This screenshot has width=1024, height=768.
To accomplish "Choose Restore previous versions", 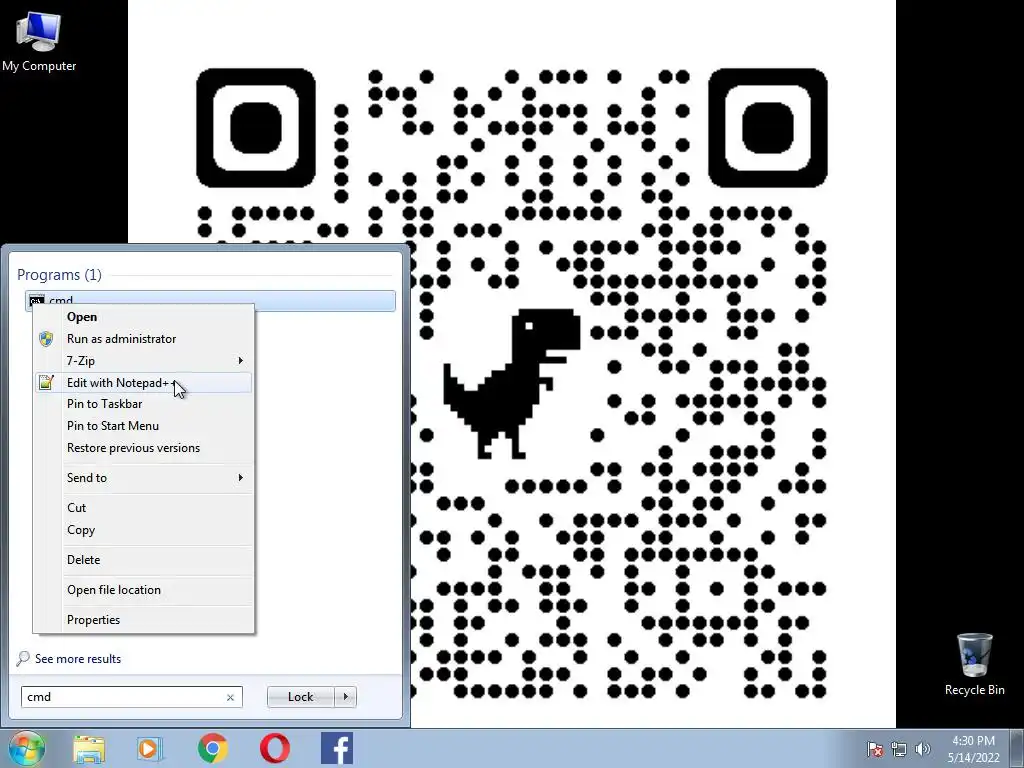I will click(x=143, y=448).
